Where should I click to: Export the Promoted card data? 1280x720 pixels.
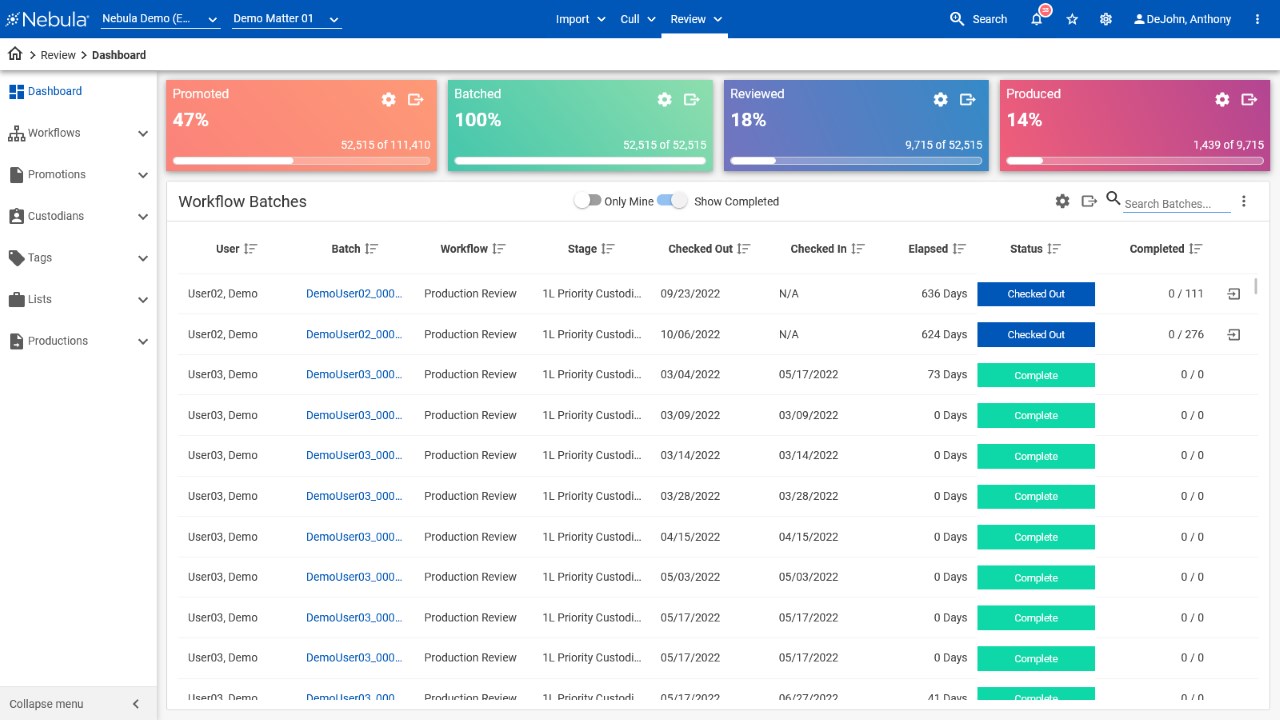point(416,99)
